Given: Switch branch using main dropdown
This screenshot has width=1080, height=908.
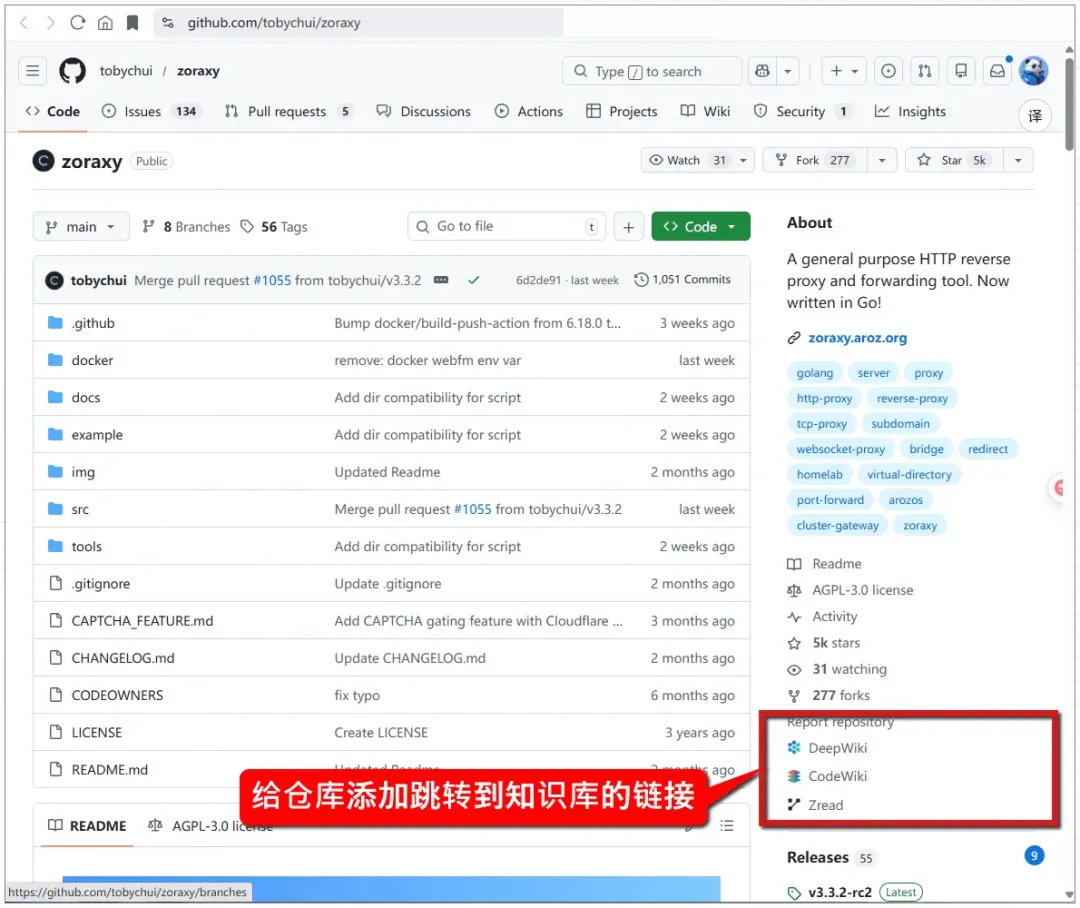Looking at the screenshot, I should 81,227.
